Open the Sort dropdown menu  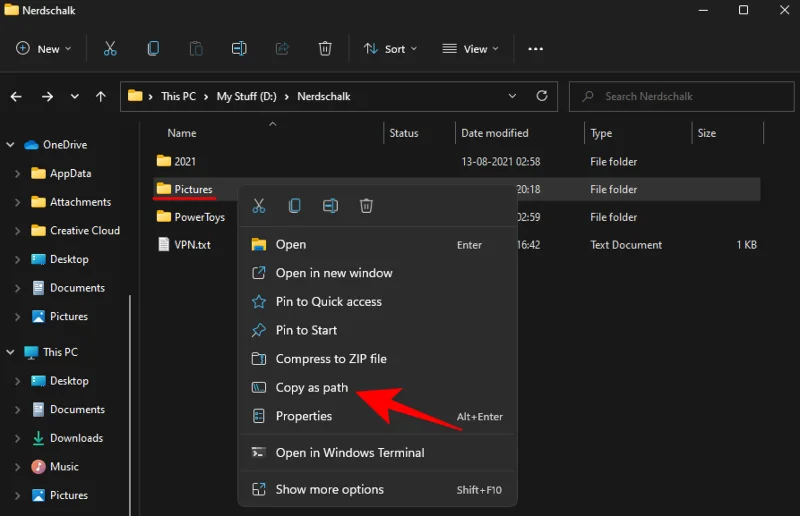pos(390,49)
